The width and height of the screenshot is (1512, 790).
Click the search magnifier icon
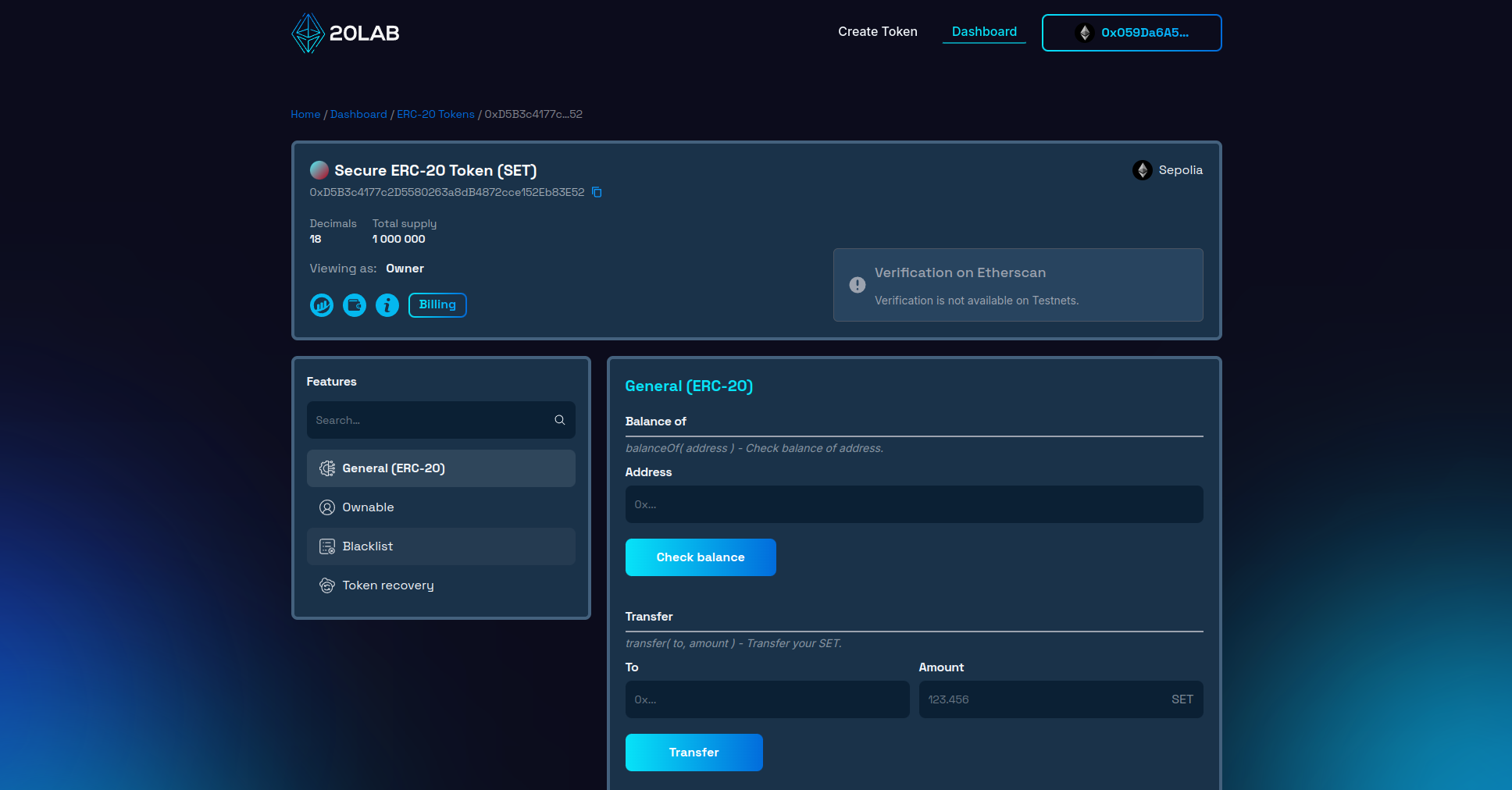click(x=560, y=420)
